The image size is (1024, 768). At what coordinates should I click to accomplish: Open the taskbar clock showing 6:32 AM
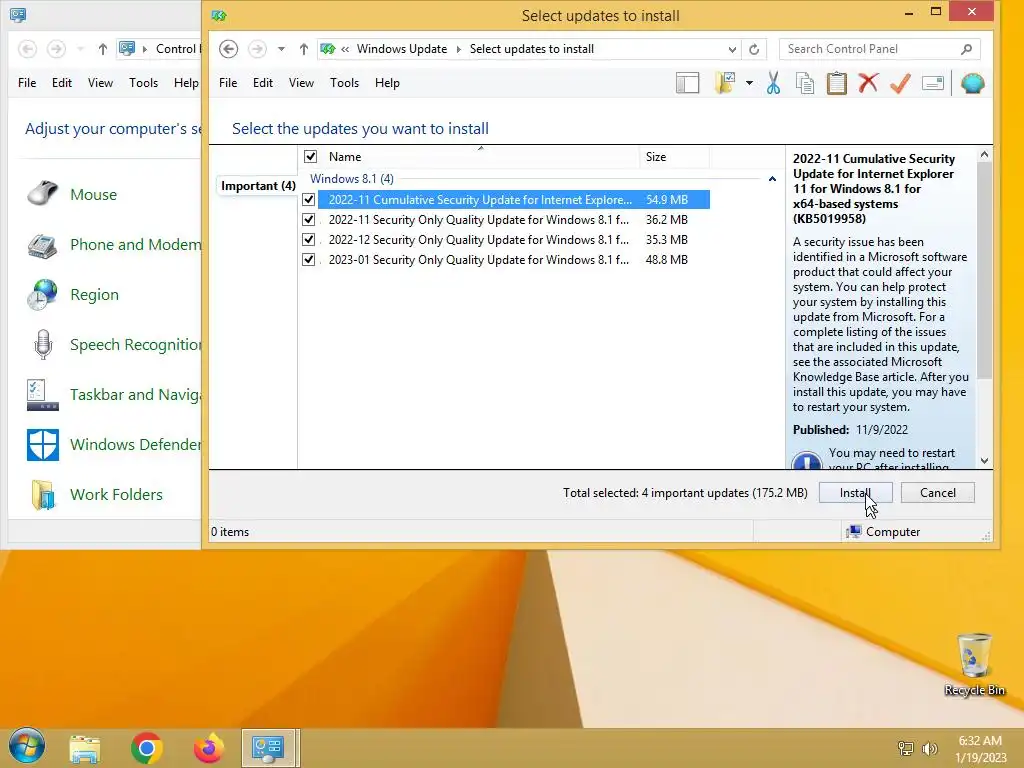981,749
